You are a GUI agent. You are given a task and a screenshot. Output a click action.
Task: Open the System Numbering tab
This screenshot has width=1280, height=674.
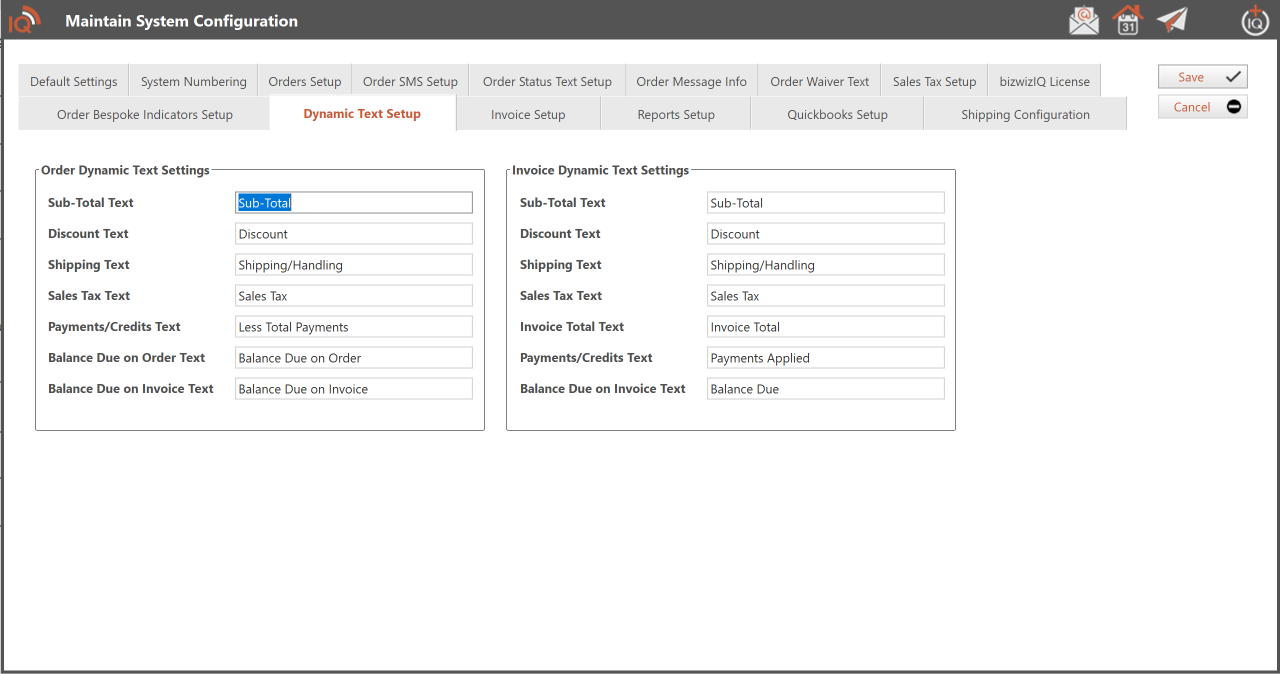[193, 82]
